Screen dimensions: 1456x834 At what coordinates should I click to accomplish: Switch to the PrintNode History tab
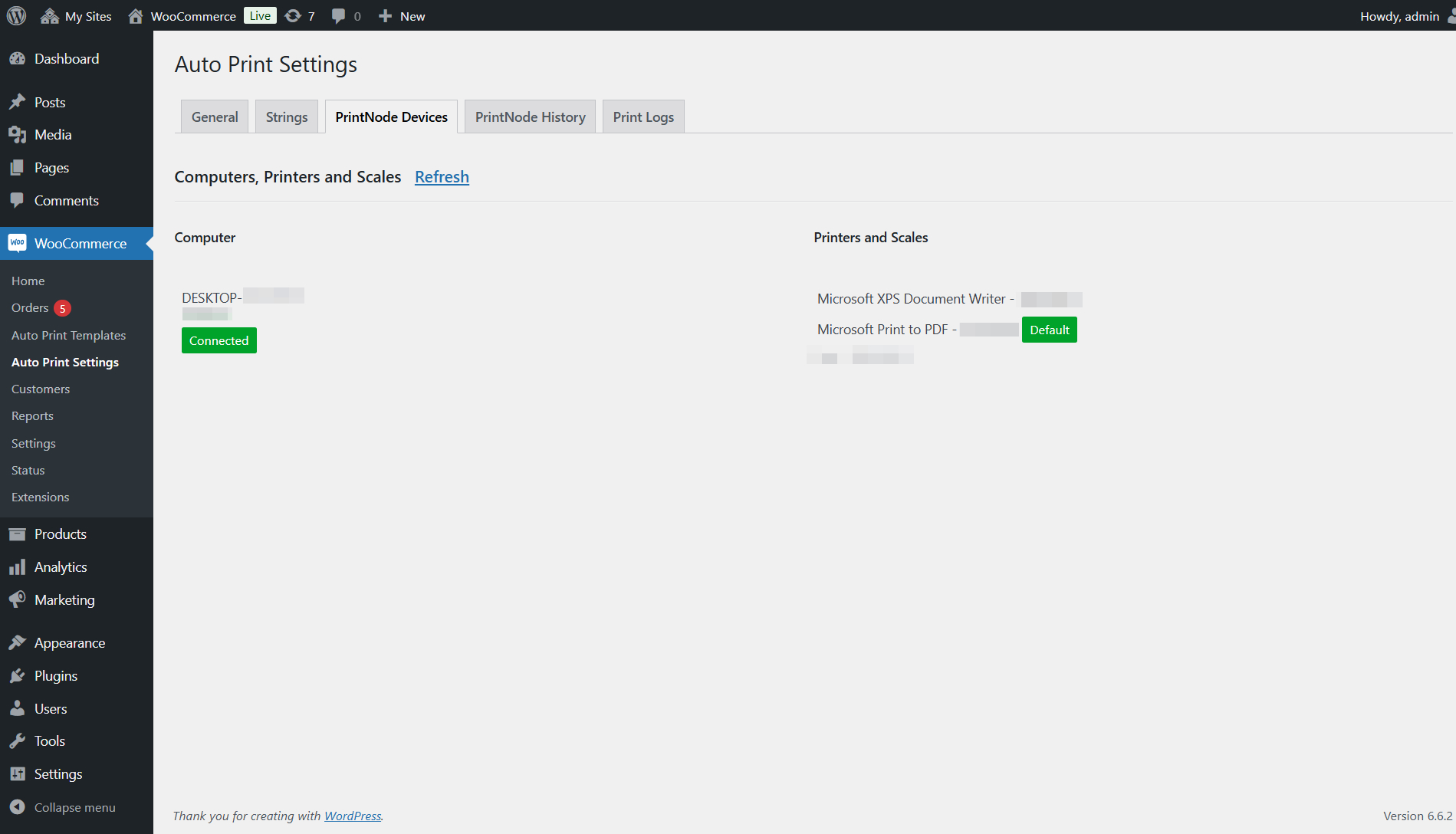pyautogui.click(x=529, y=116)
